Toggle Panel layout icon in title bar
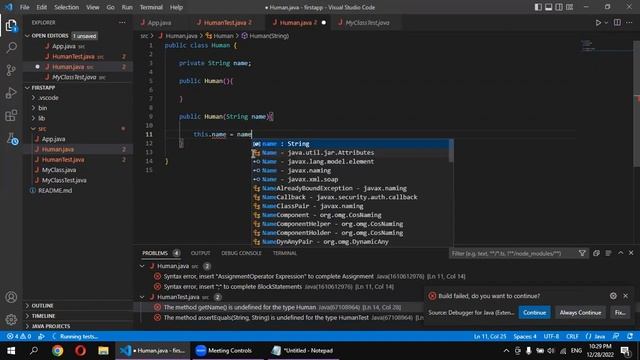Screen dimensions: 640x360 point(549,7)
